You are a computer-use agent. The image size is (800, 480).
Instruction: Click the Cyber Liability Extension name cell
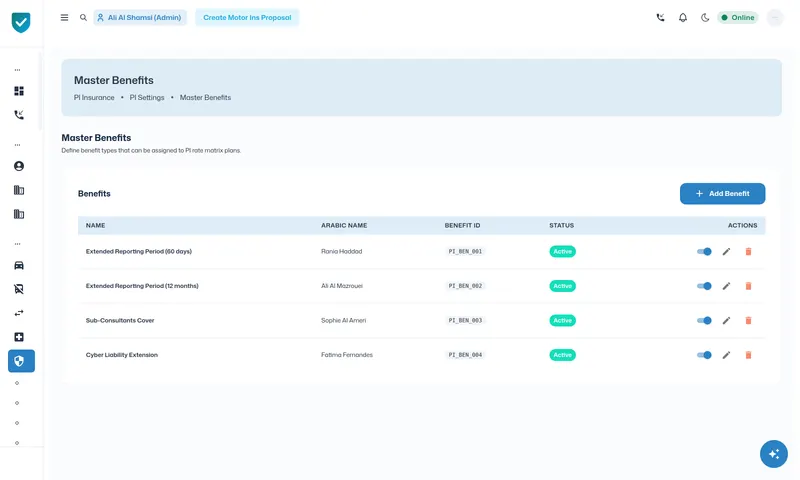click(x=121, y=355)
